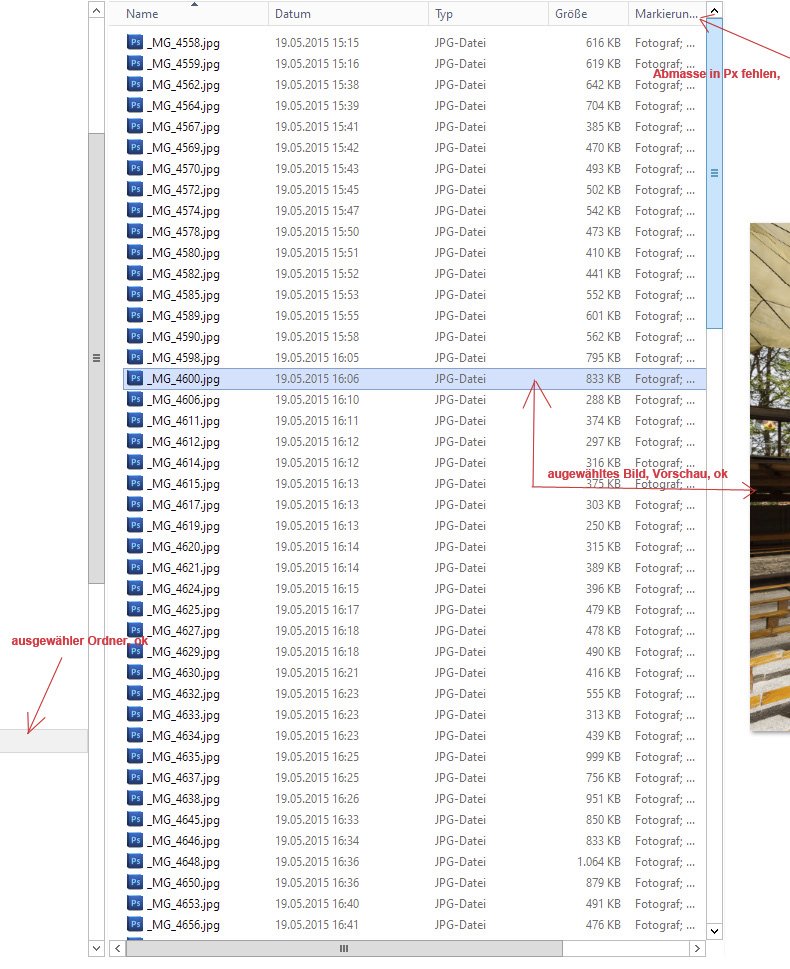
Task: Select the Ps icon of _MG_4567.jpg
Action: (135, 126)
